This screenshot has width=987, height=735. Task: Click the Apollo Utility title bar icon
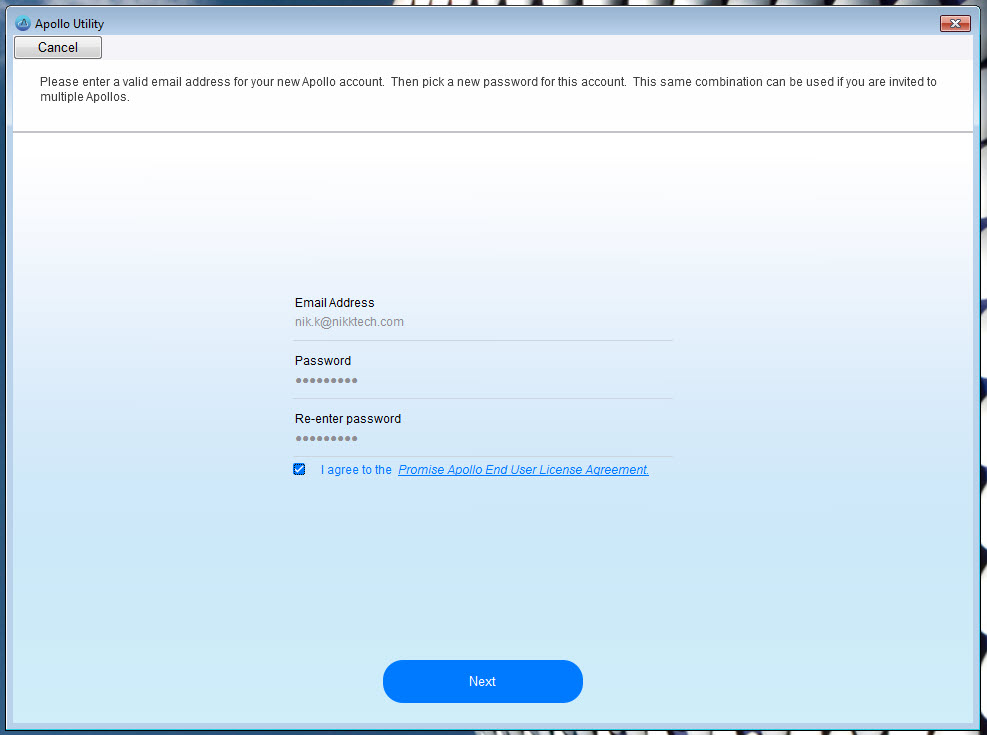pos(23,24)
